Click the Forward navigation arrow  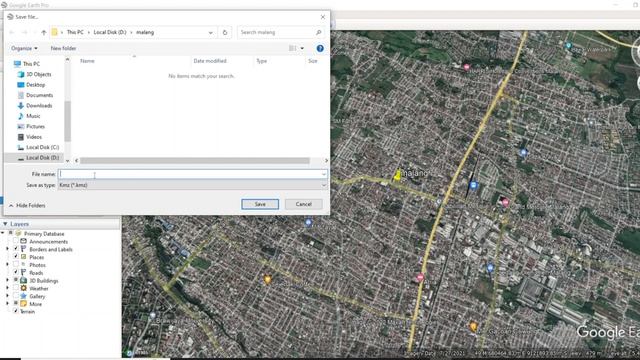tap(24, 32)
